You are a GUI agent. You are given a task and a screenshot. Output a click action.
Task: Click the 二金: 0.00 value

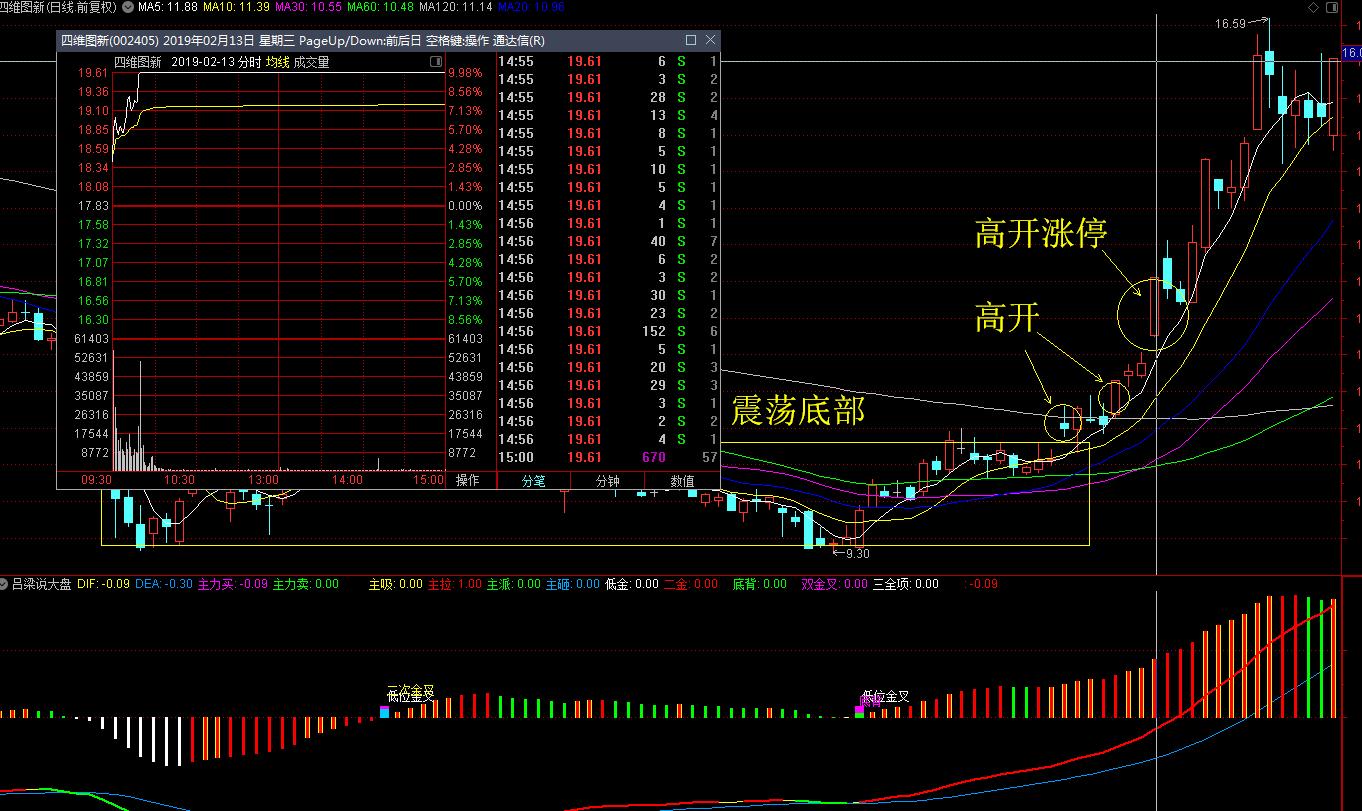coord(691,584)
